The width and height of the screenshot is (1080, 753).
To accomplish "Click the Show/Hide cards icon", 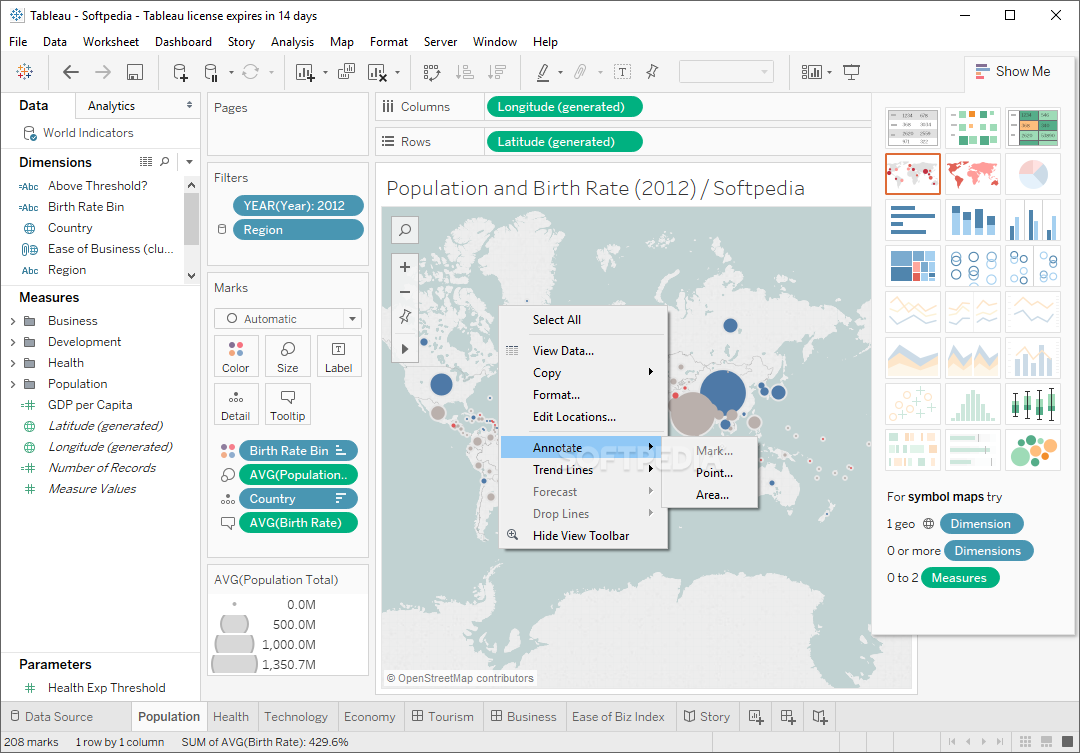I will pyautogui.click(x=812, y=72).
